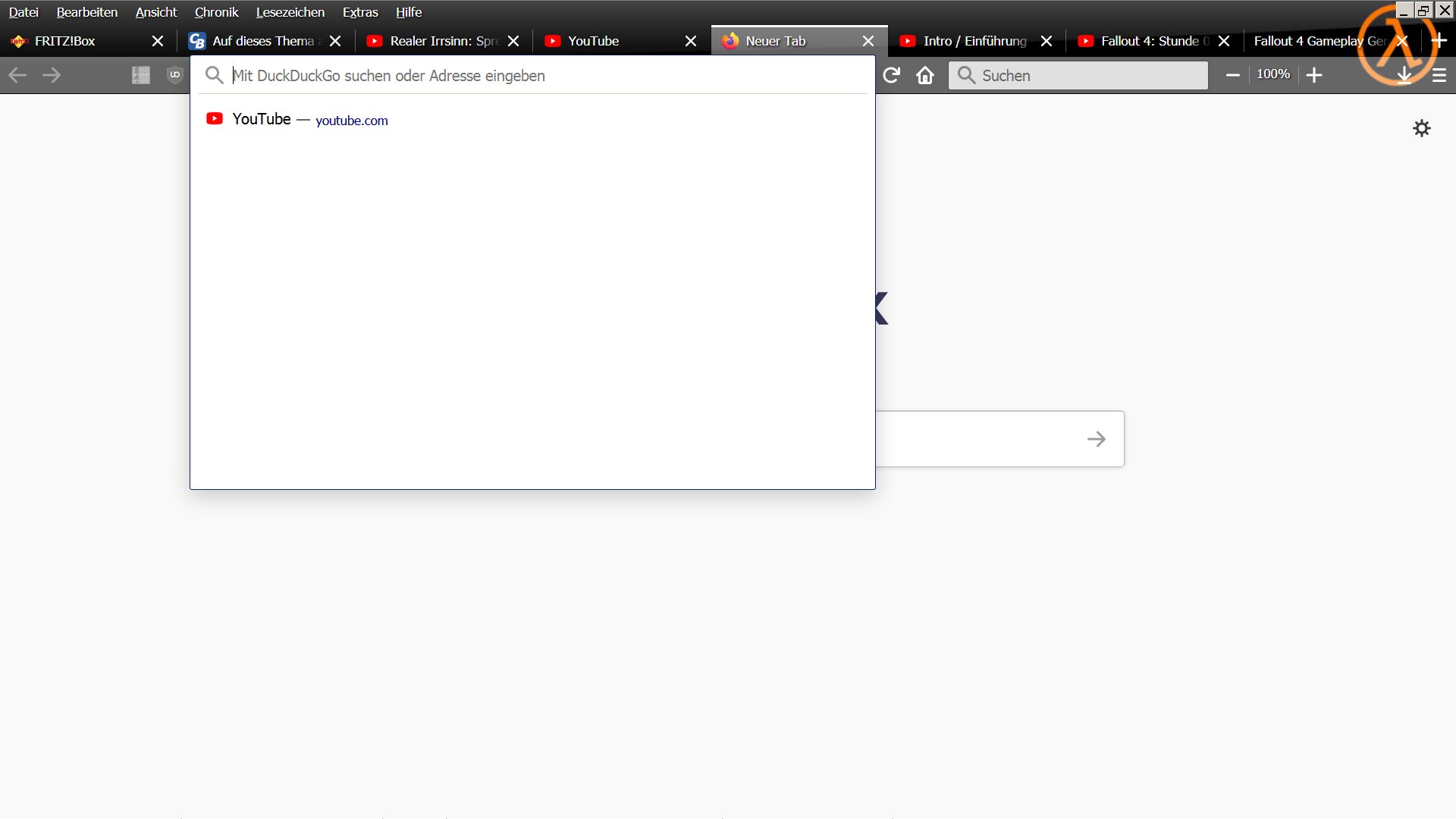
Task: Open the Chronik menu
Action: 216,12
